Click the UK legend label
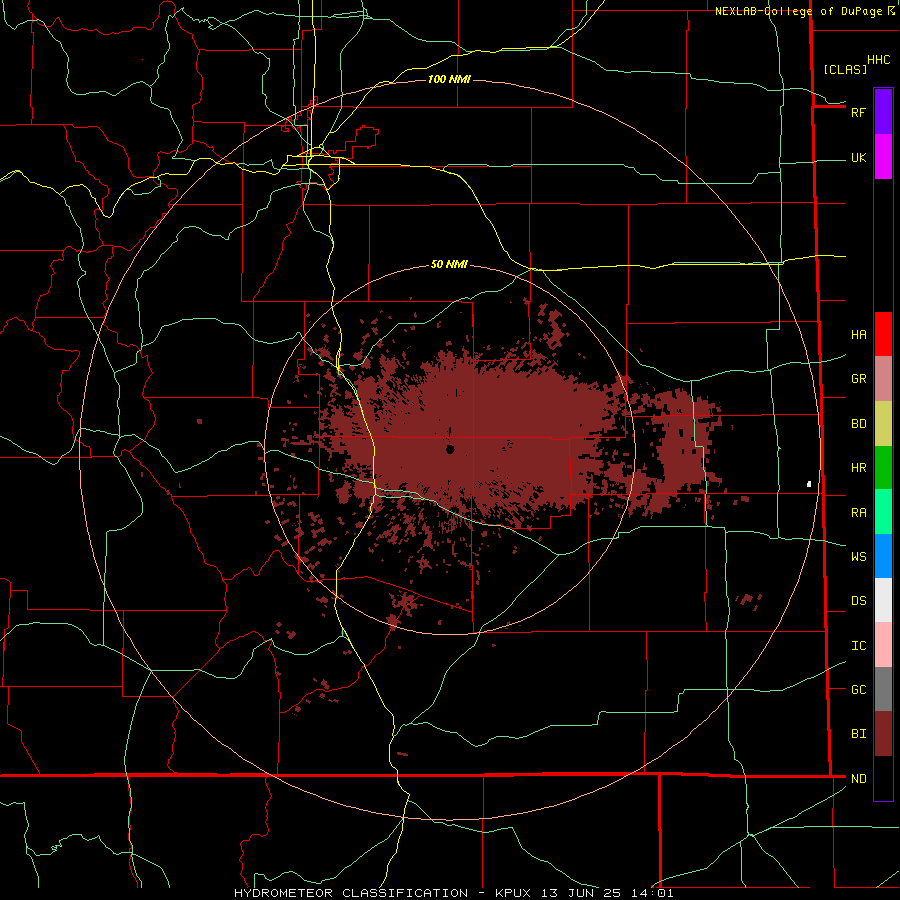 pos(858,158)
